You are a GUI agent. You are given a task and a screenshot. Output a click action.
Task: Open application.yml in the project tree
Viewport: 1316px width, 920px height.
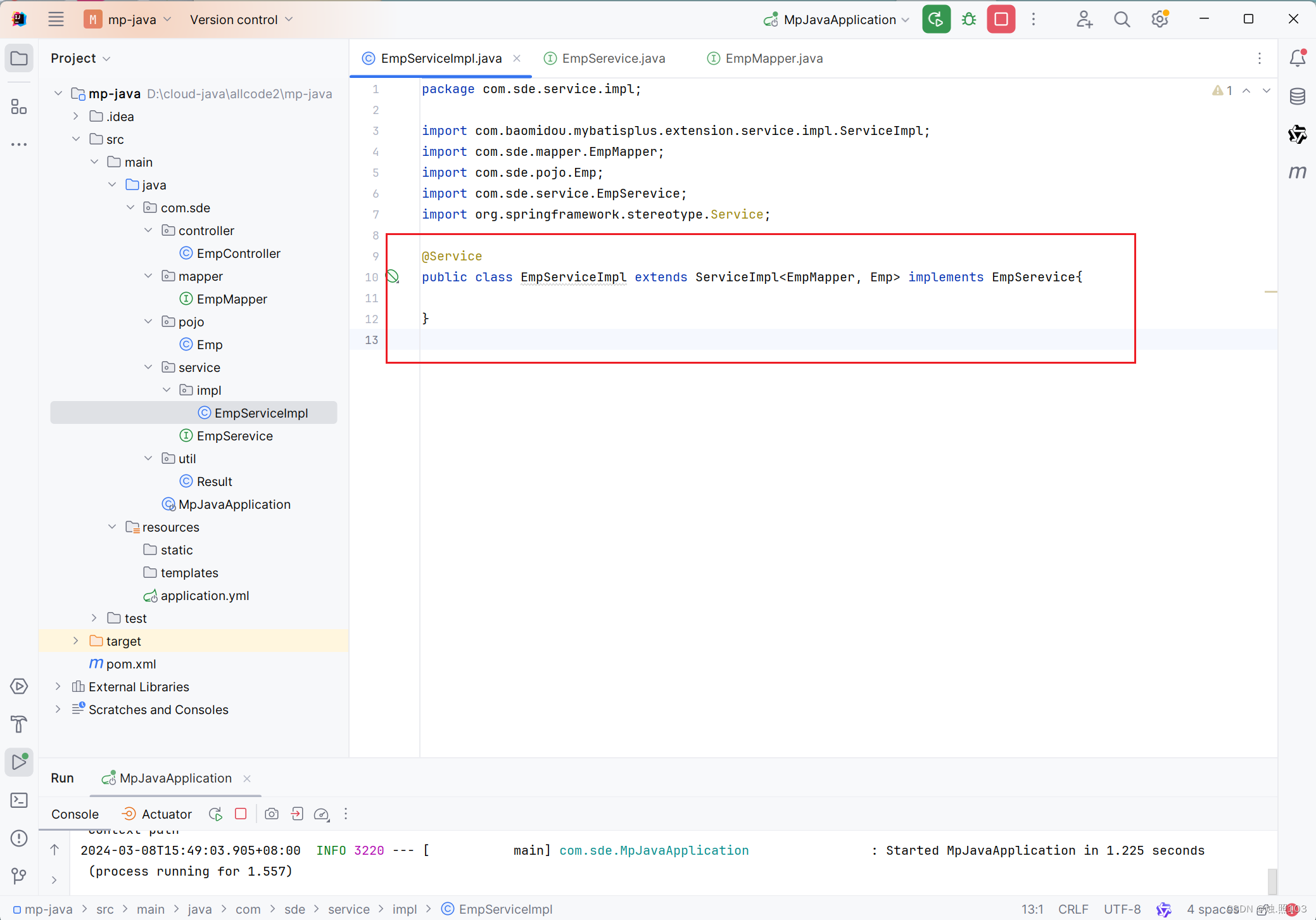click(204, 596)
